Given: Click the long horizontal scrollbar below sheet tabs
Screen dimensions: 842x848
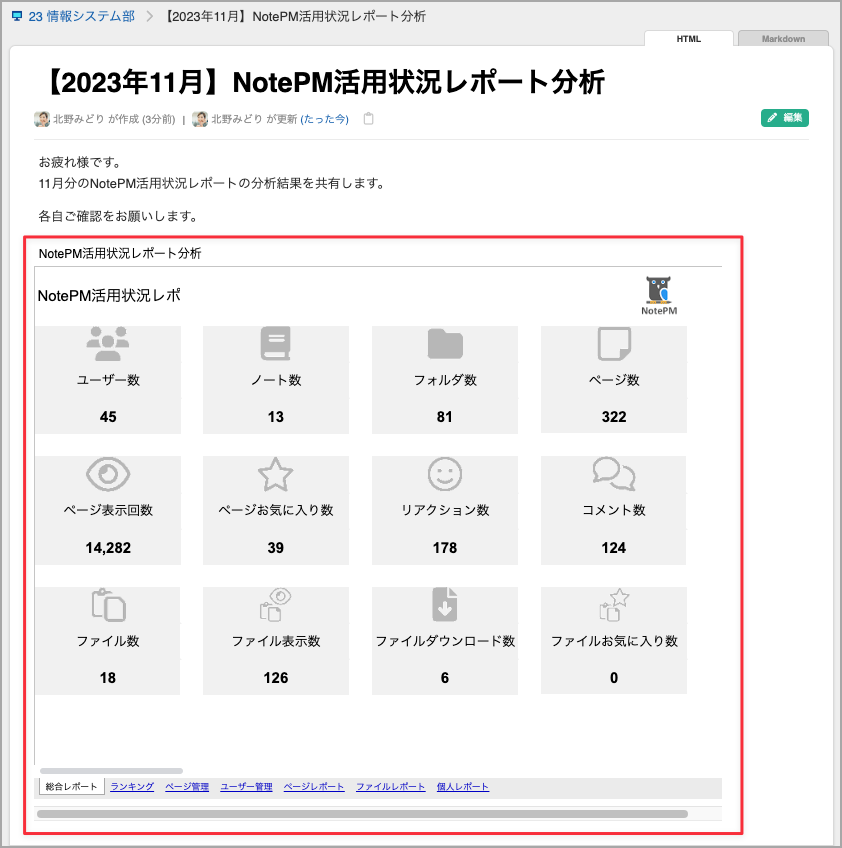Looking at the screenshot, I should pos(362,814).
